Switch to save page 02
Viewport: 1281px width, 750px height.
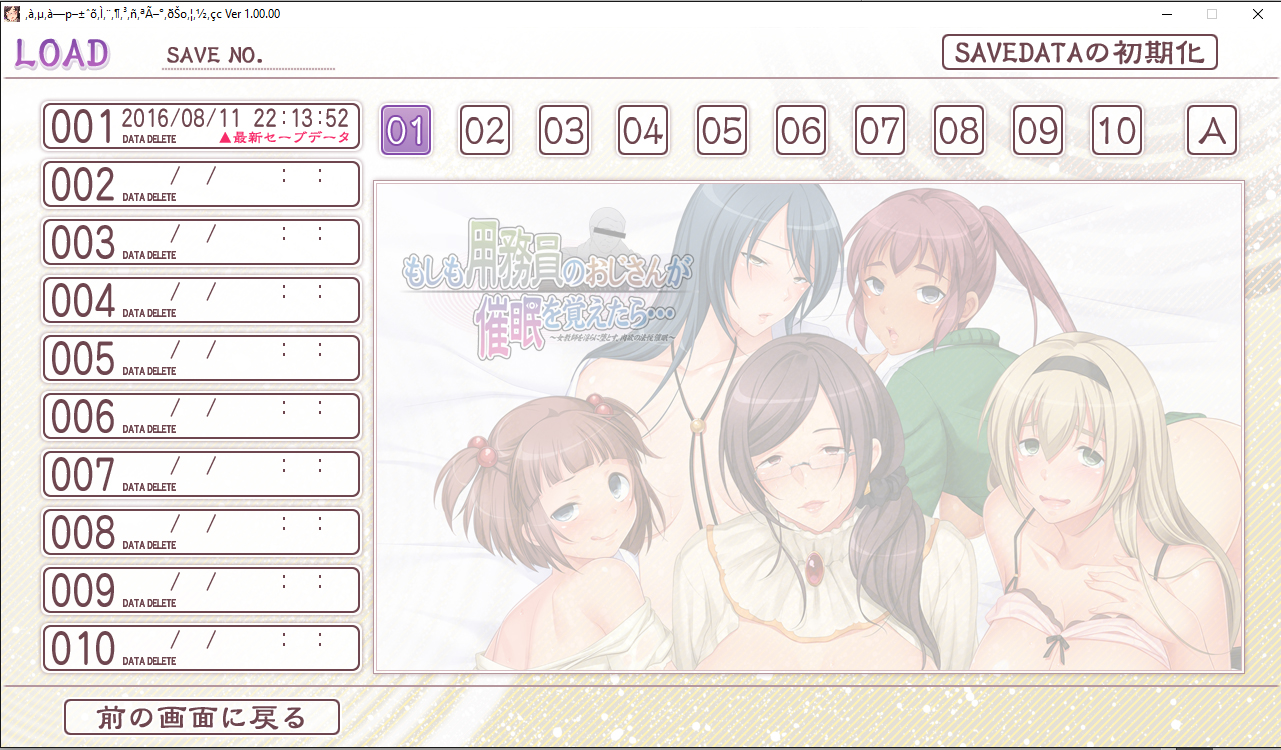pyautogui.click(x=485, y=130)
